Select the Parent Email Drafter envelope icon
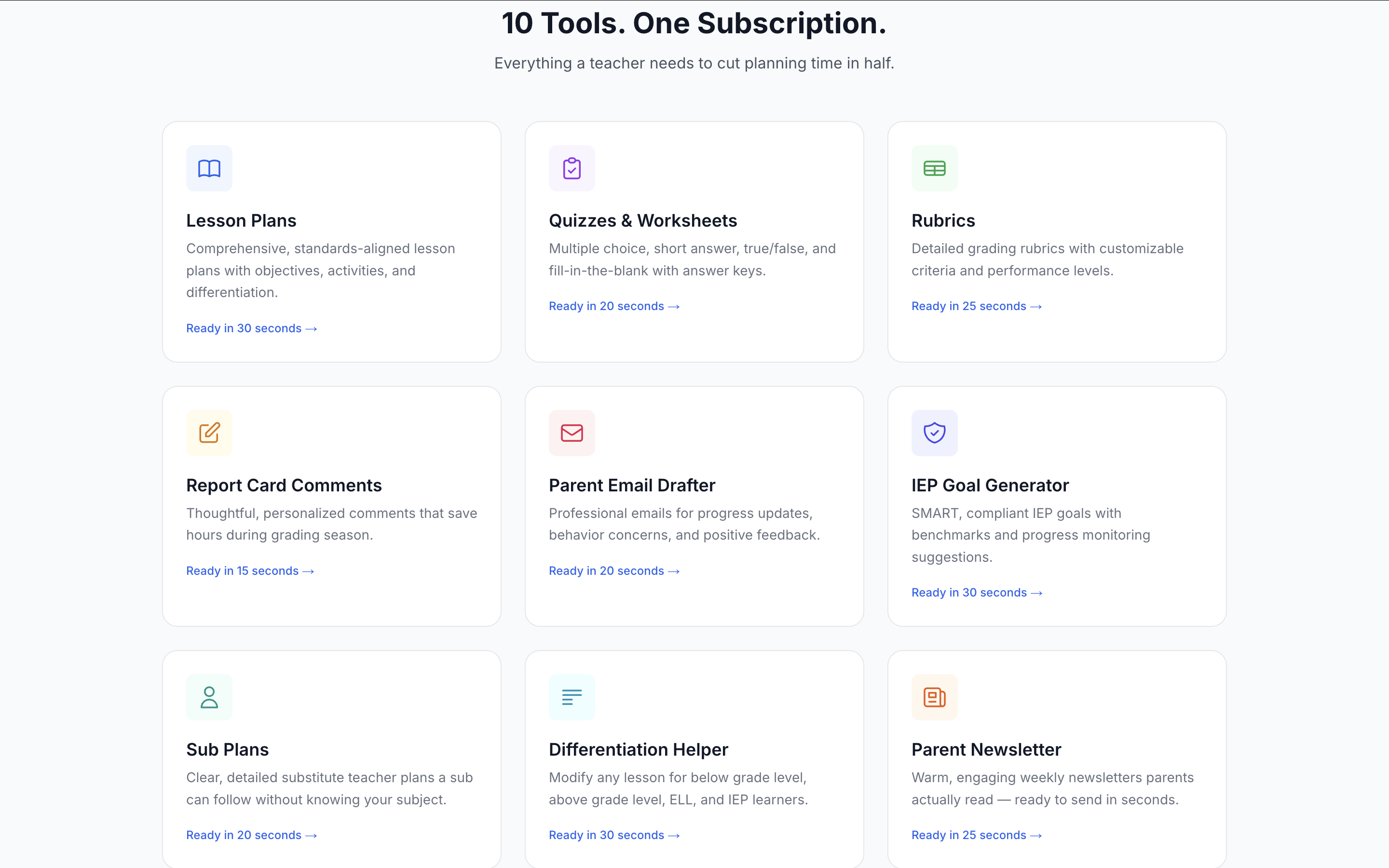The width and height of the screenshot is (1389, 868). coord(572,433)
